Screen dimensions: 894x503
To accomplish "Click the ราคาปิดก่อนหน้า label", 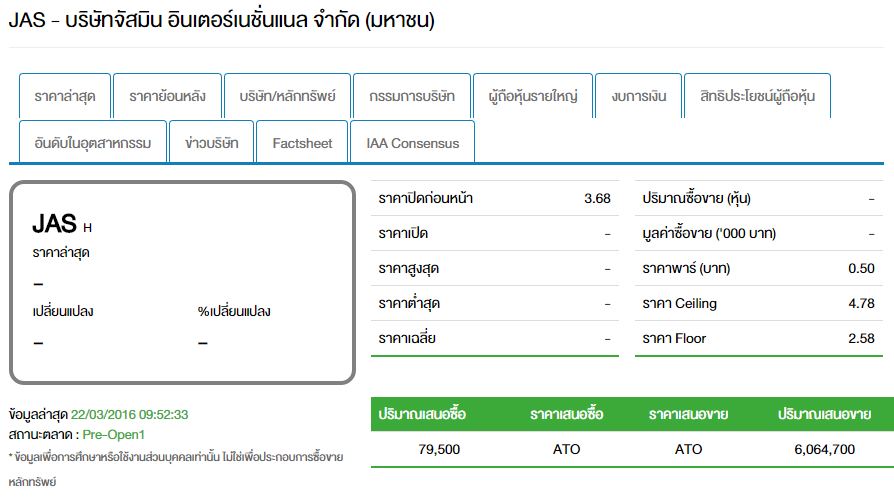I will [x=425, y=198].
